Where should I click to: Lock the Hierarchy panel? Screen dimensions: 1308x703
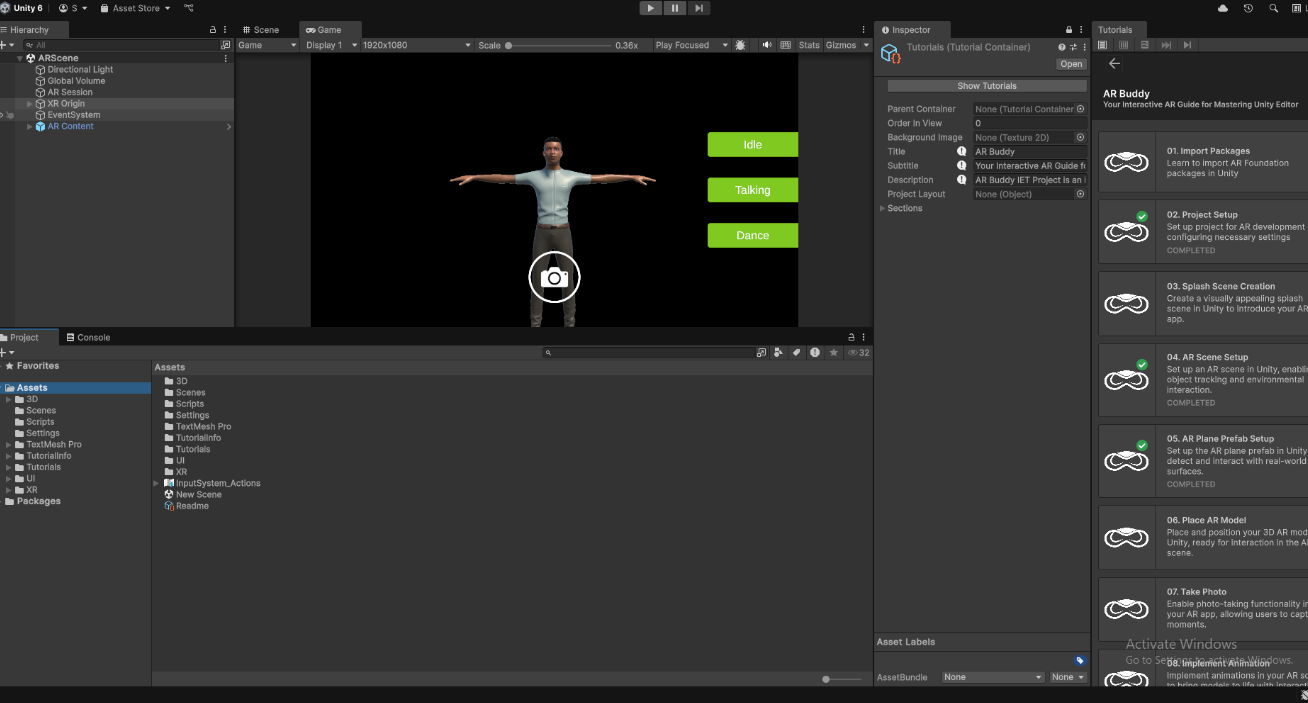(212, 30)
